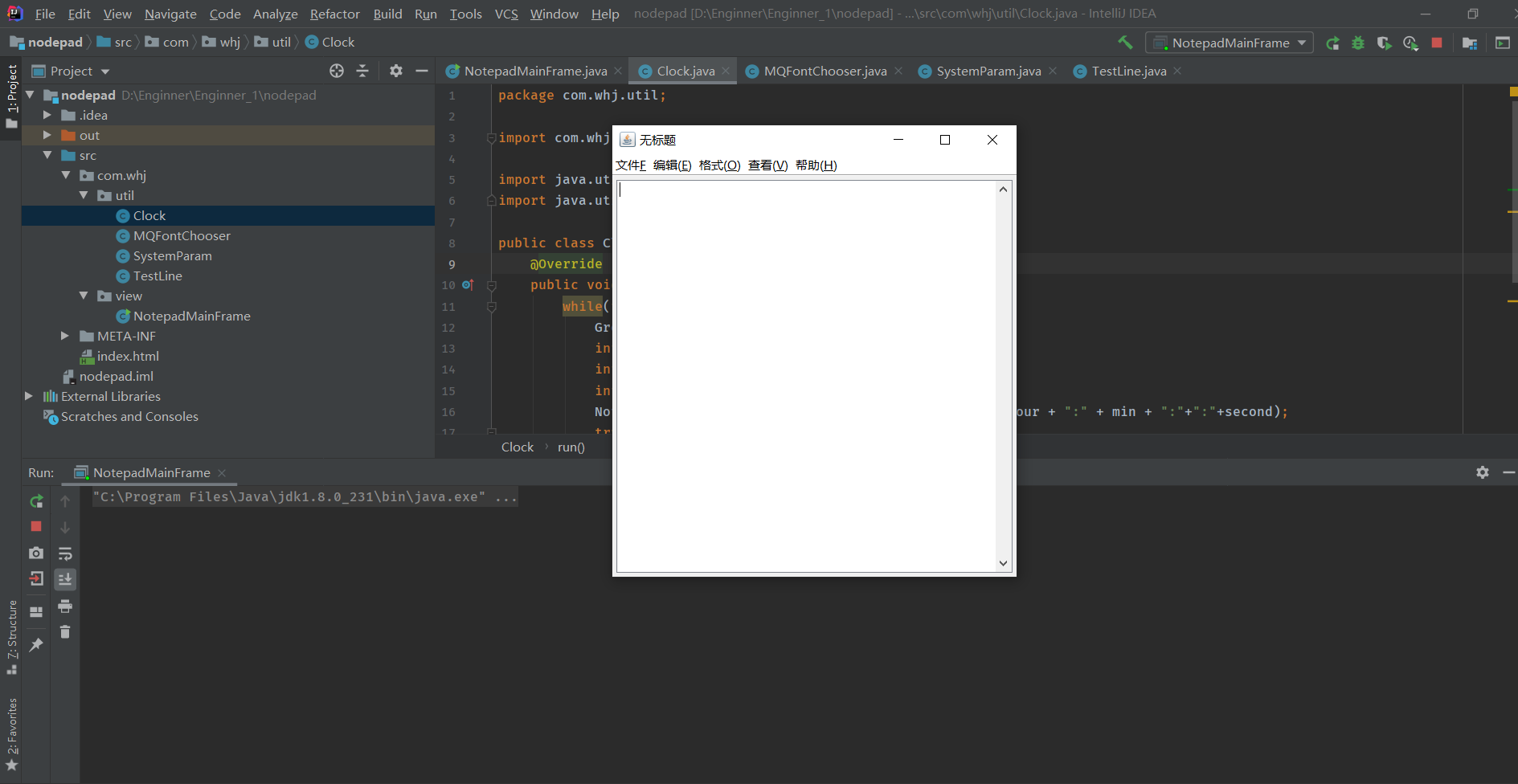Open Project Structure icon in toolbar

tap(1470, 43)
